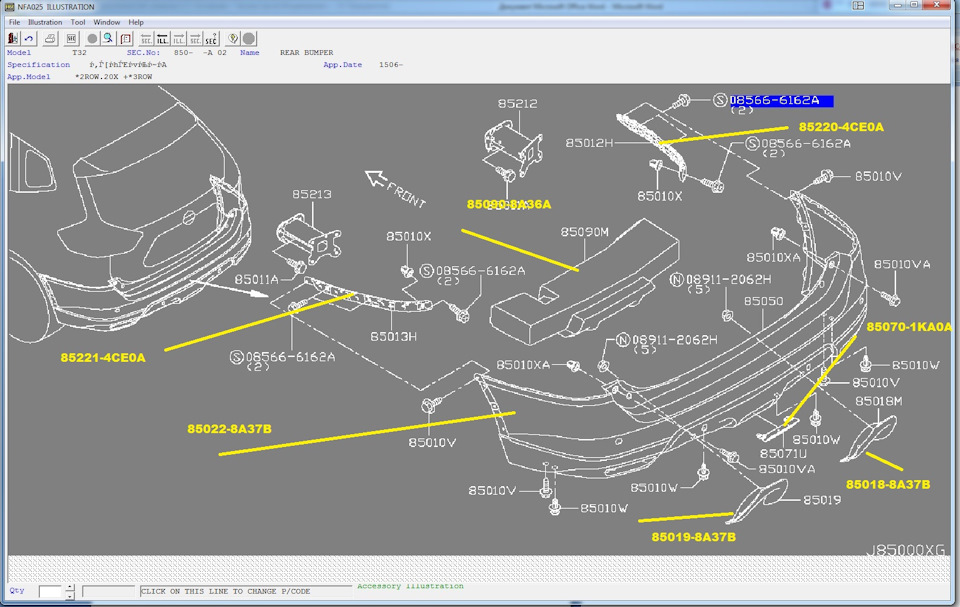
Task: Click the magnifier search toolbar icon
Action: coord(108,38)
